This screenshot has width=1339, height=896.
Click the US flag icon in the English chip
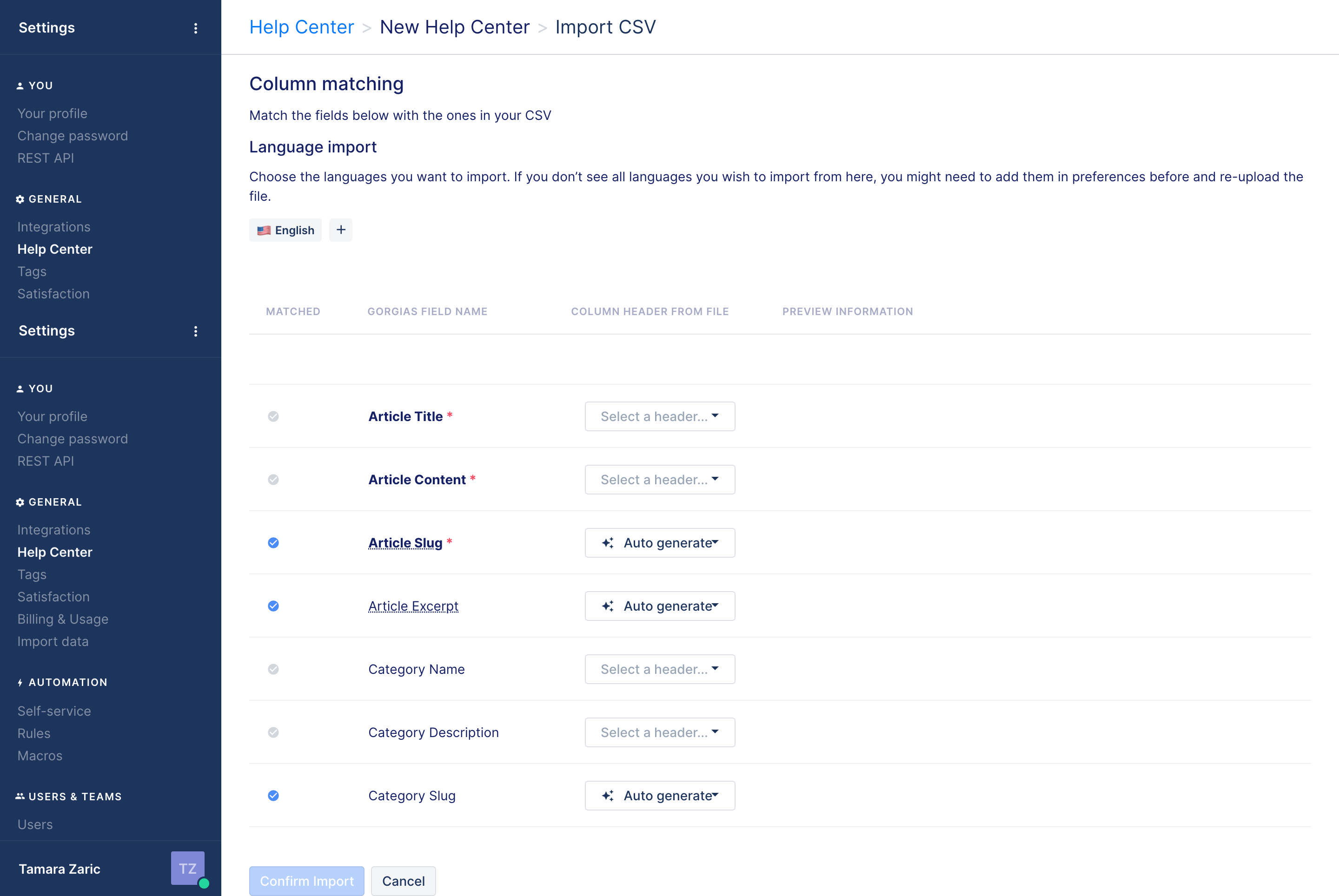pyautogui.click(x=264, y=231)
